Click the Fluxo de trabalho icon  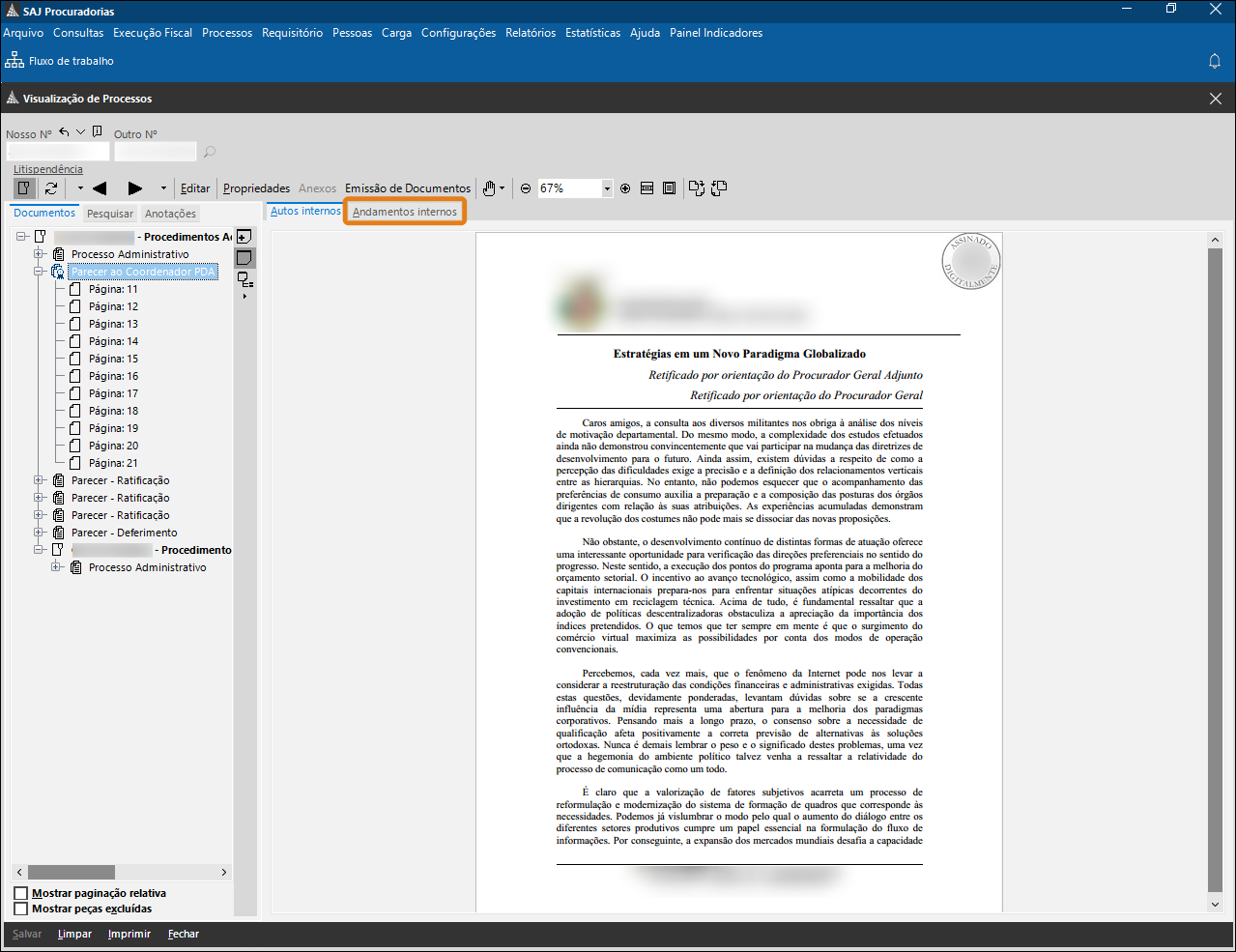click(x=14, y=61)
